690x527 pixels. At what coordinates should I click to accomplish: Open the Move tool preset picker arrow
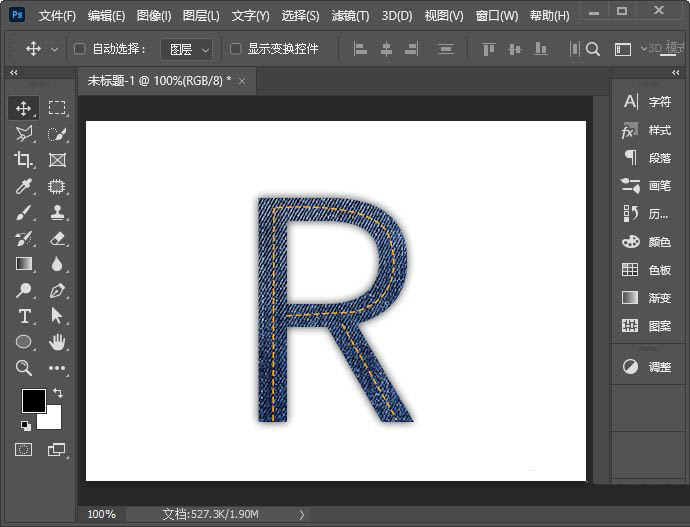[54, 49]
